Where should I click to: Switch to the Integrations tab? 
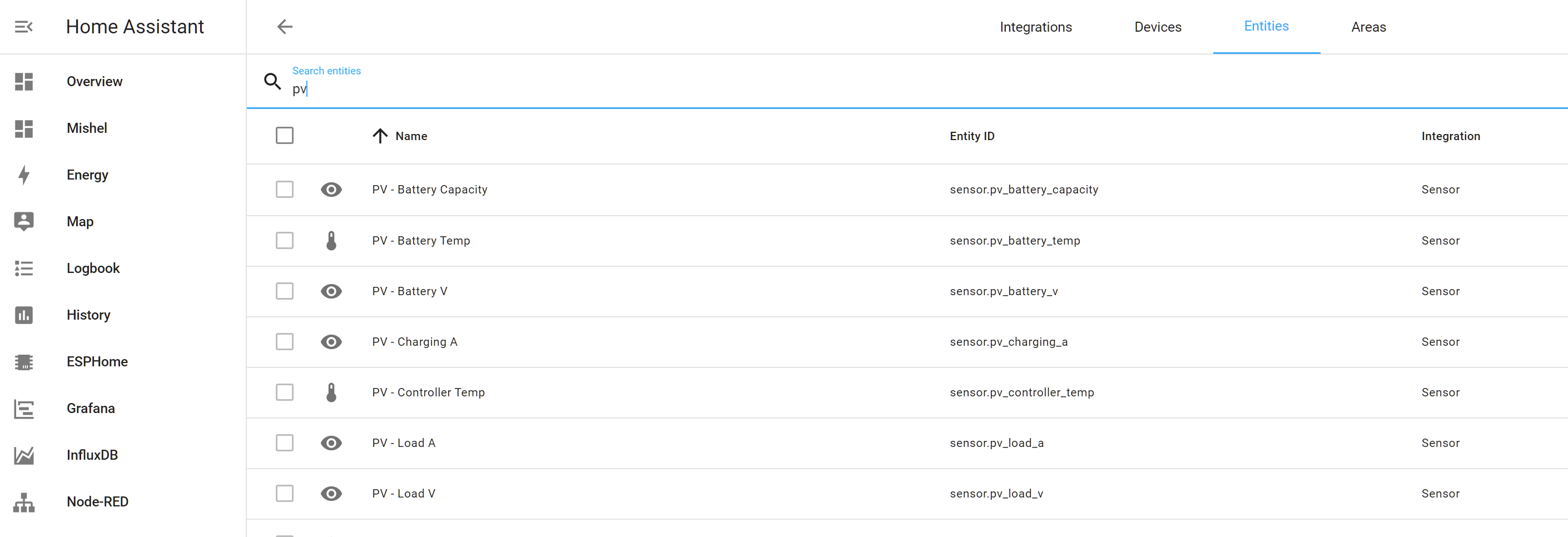(1035, 27)
